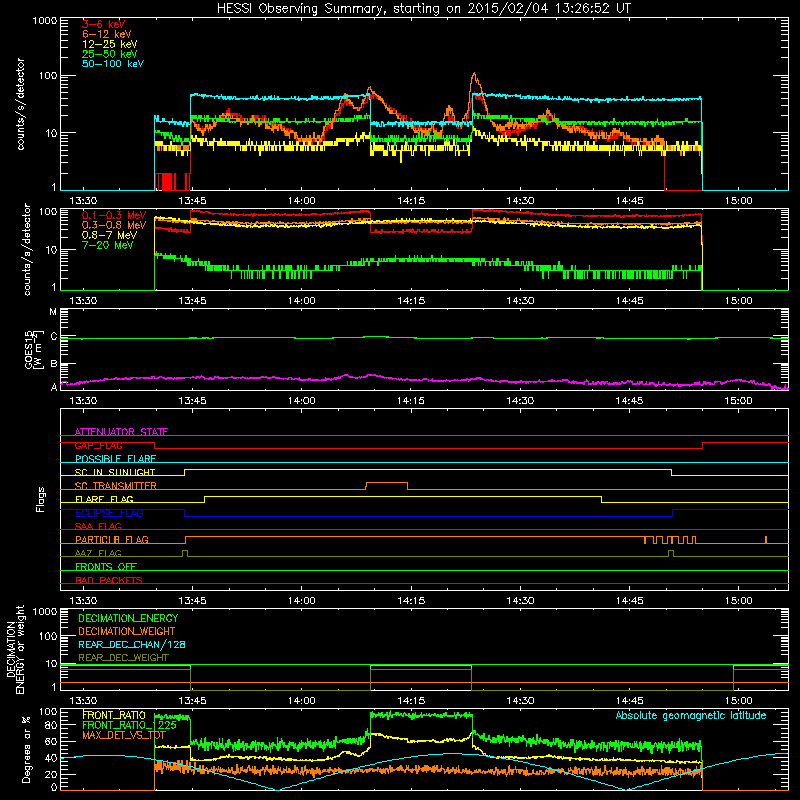Select the SC_TRANSMITTER flag label
Viewport: 800px width, 800px height.
[116, 486]
